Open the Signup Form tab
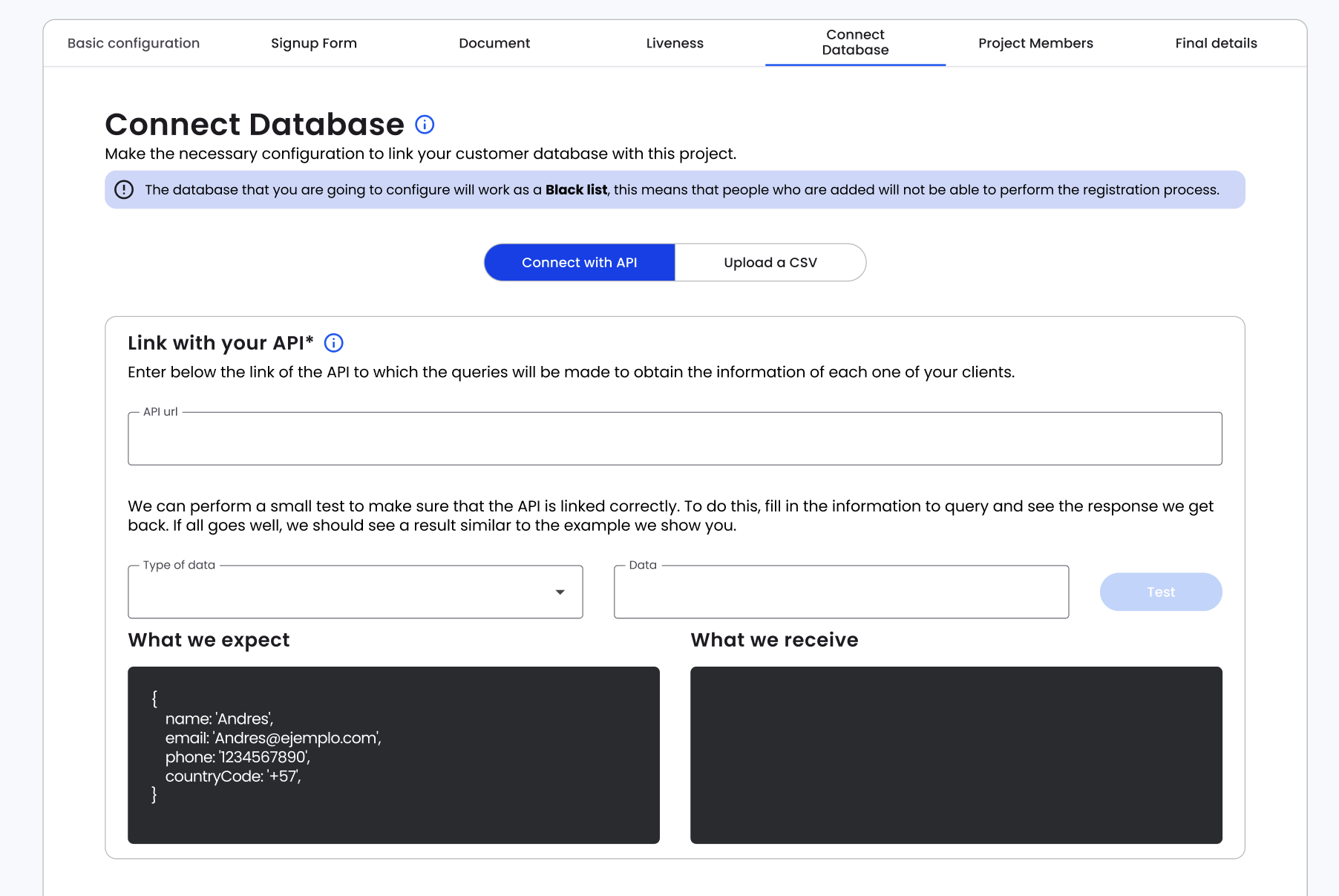Image resolution: width=1339 pixels, height=896 pixels. [x=314, y=43]
